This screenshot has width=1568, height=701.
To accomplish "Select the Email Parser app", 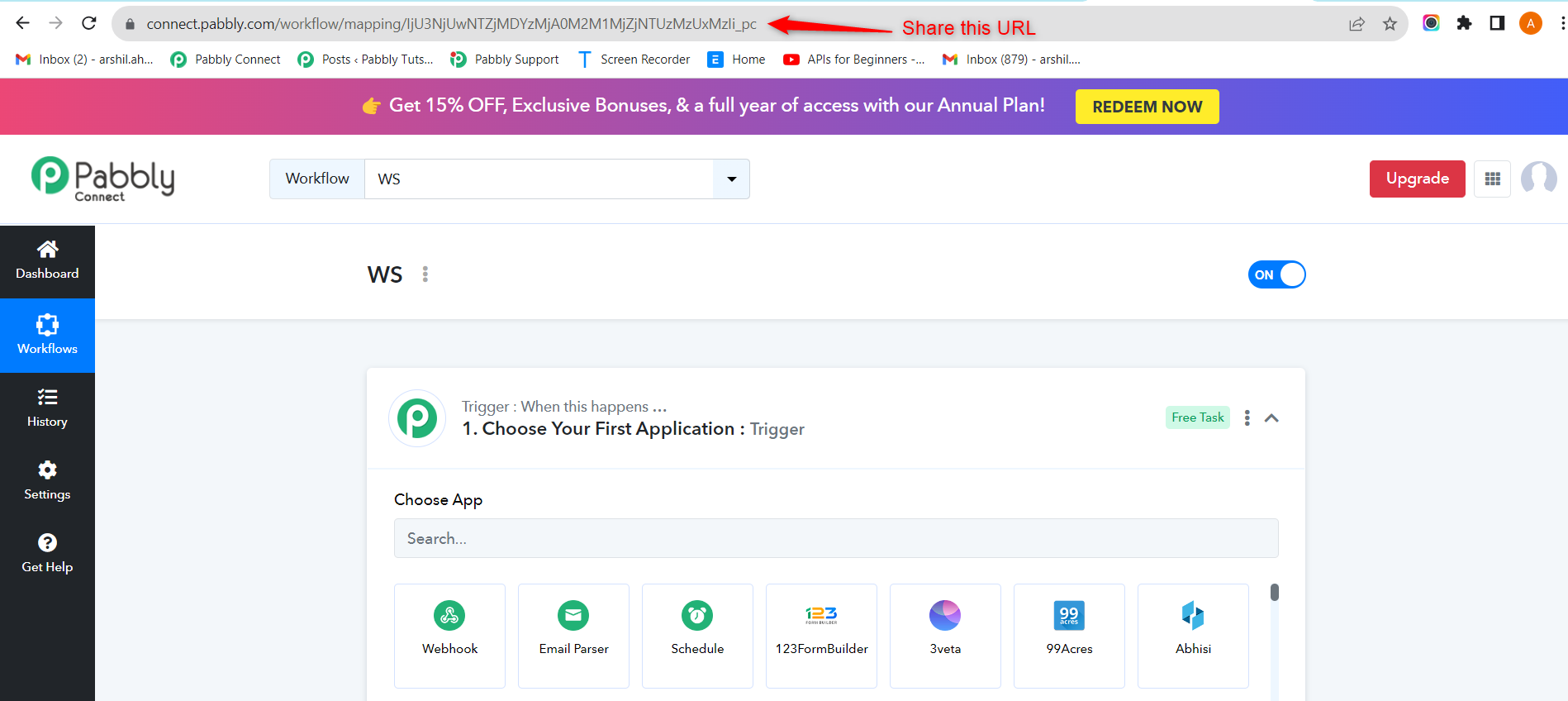I will [573, 636].
